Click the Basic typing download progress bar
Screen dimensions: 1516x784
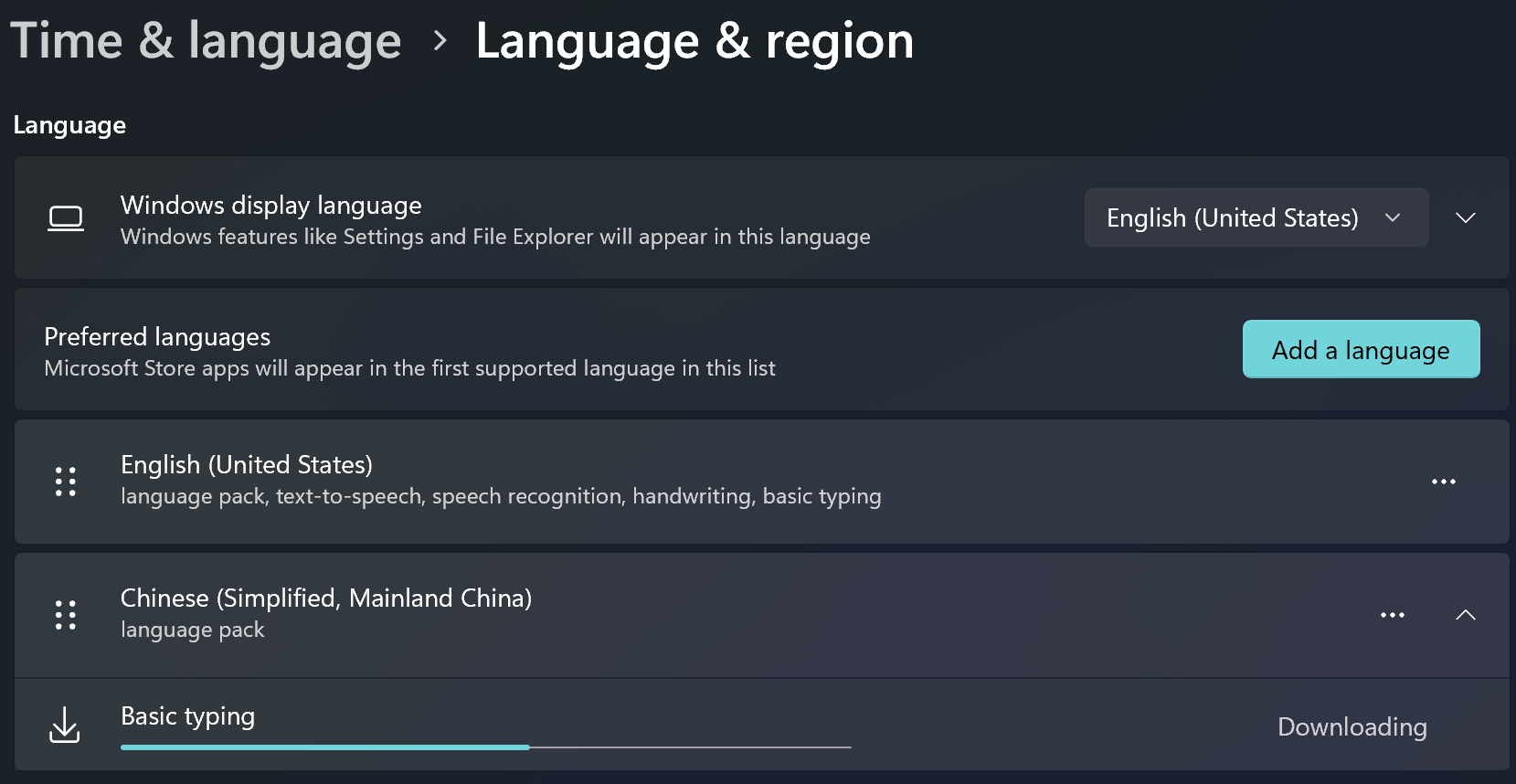coord(485,747)
